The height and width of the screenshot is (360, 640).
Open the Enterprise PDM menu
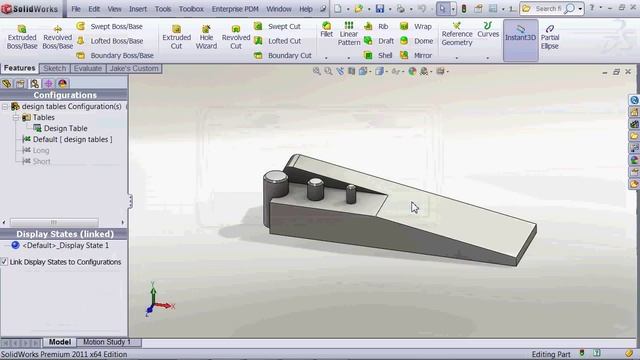pyautogui.click(x=235, y=9)
